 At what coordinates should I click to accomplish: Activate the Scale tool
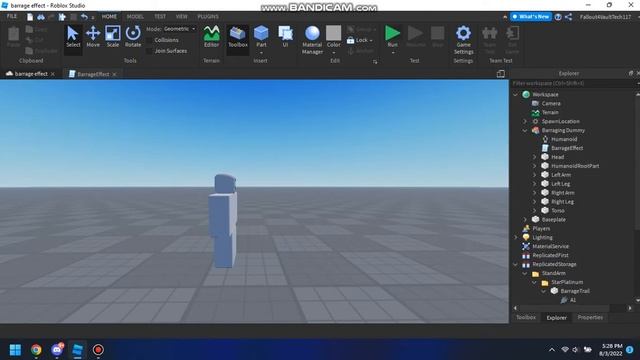(x=113, y=37)
